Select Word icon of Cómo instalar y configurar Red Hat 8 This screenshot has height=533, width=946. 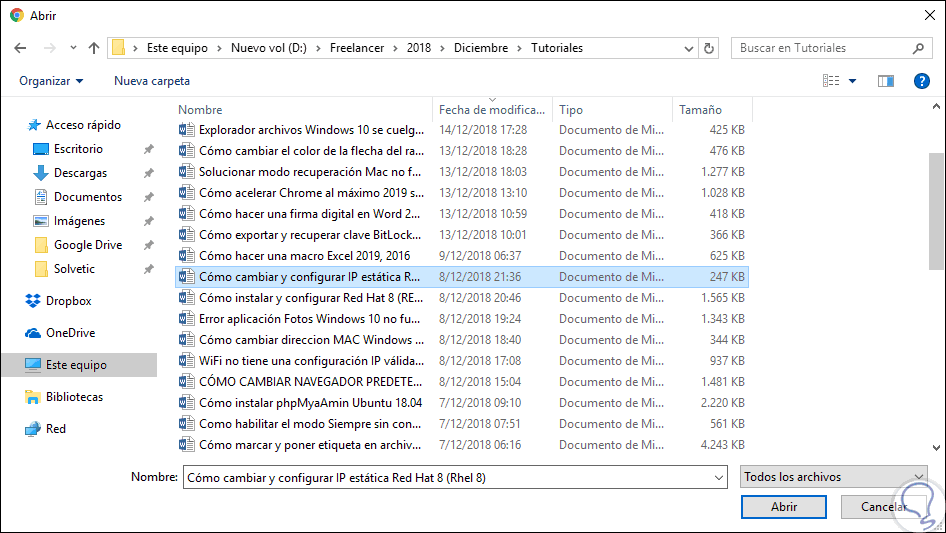pyautogui.click(x=186, y=298)
